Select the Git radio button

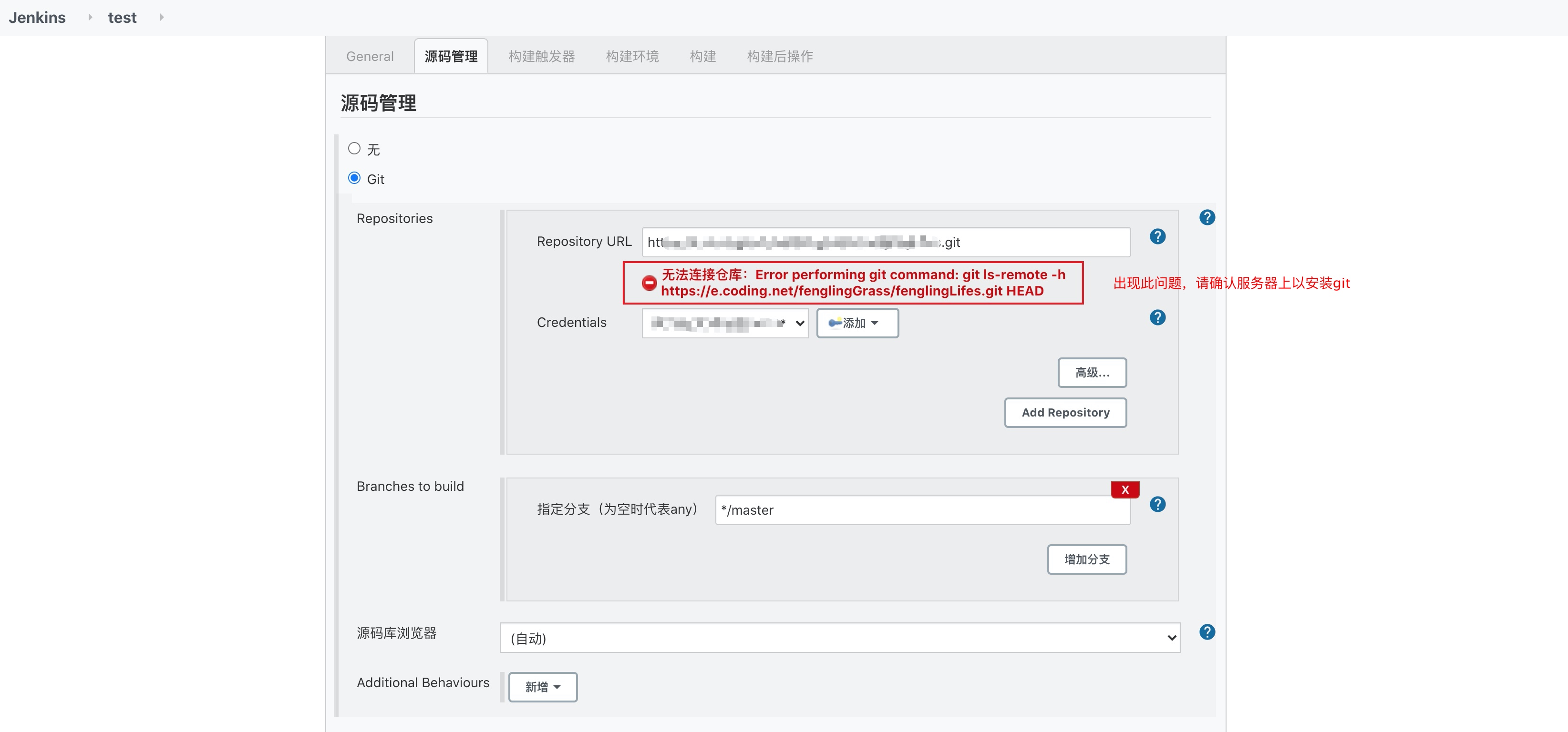[x=354, y=178]
